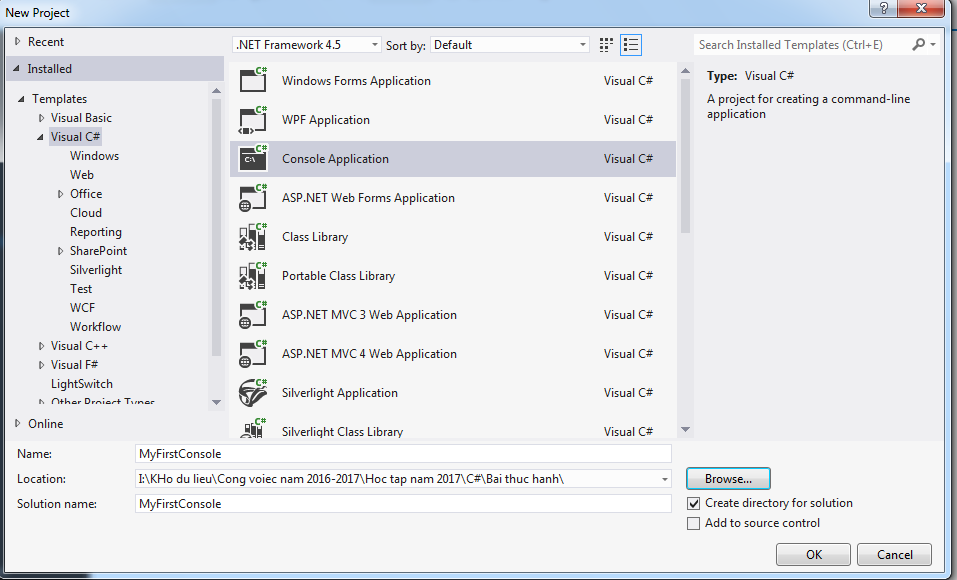957x580 pixels.
Task: Select the ASP.NET MVC 4 Web Application icon
Action: coord(253,354)
